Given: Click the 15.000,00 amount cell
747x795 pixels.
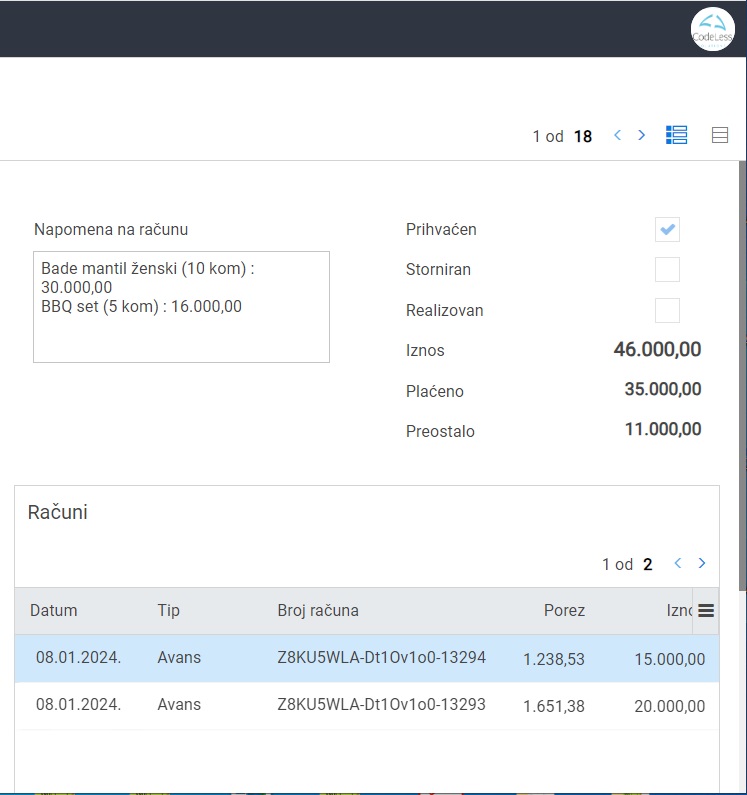Looking at the screenshot, I should (669, 659).
